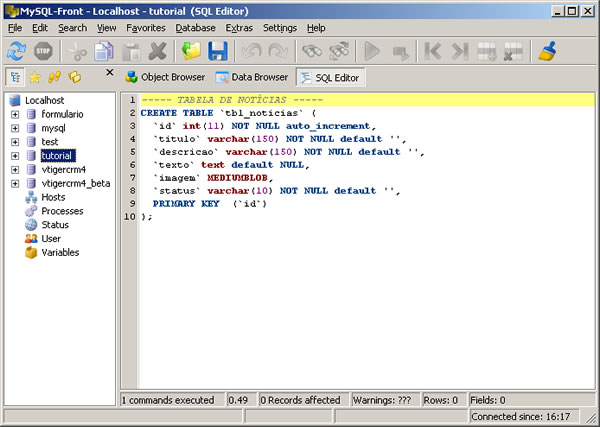Select the Localhost root node
This screenshot has height=427, width=600.
(x=44, y=101)
